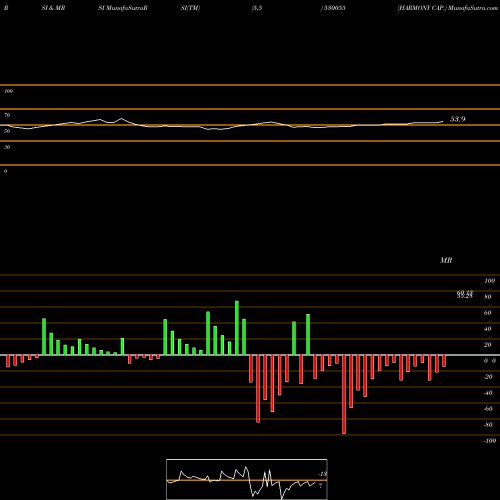This screenshot has height=500, width=500.
Task: Click the -20 label on MR axis
Action: click(x=488, y=377)
